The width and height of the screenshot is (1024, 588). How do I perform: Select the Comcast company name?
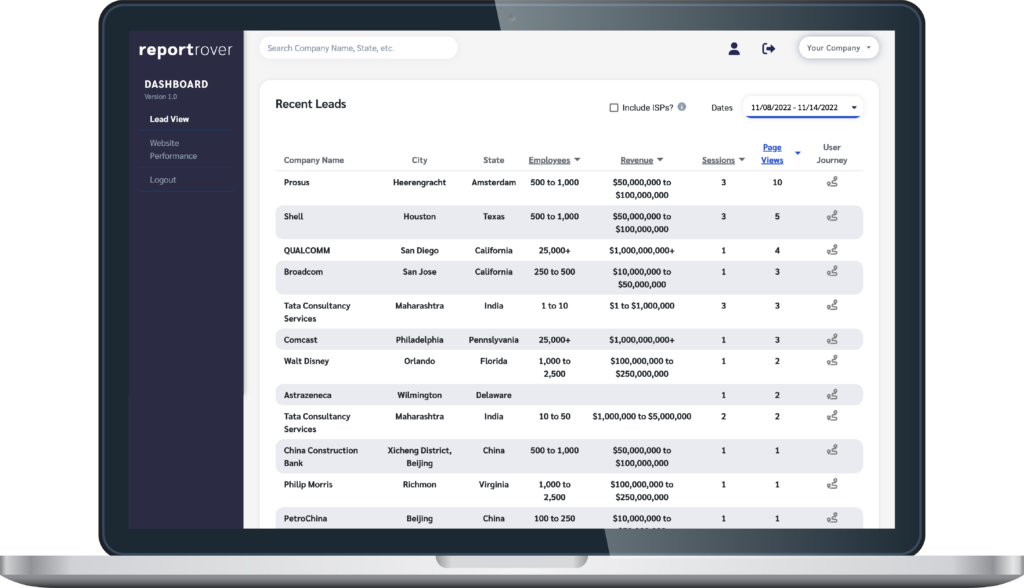(x=300, y=340)
